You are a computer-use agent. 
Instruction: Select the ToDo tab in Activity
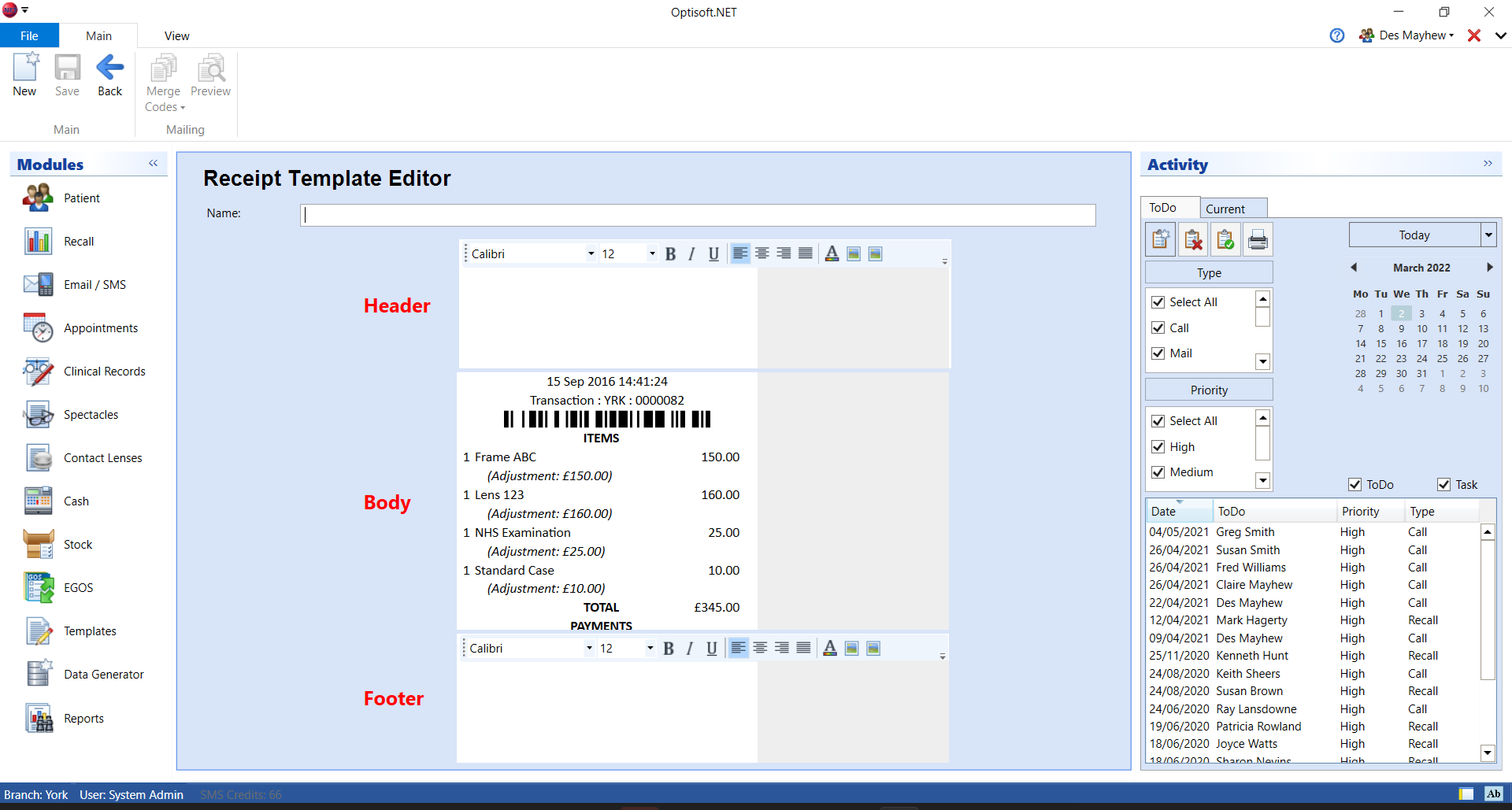coord(1169,207)
